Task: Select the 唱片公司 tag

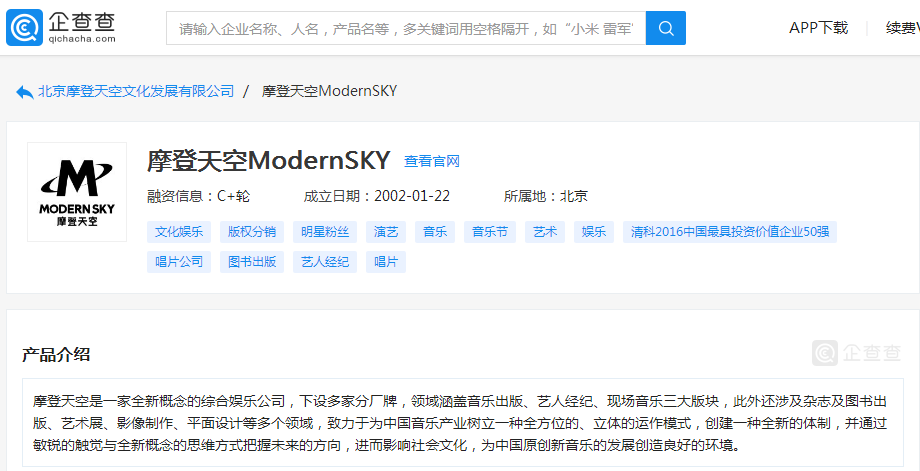Action: [179, 262]
